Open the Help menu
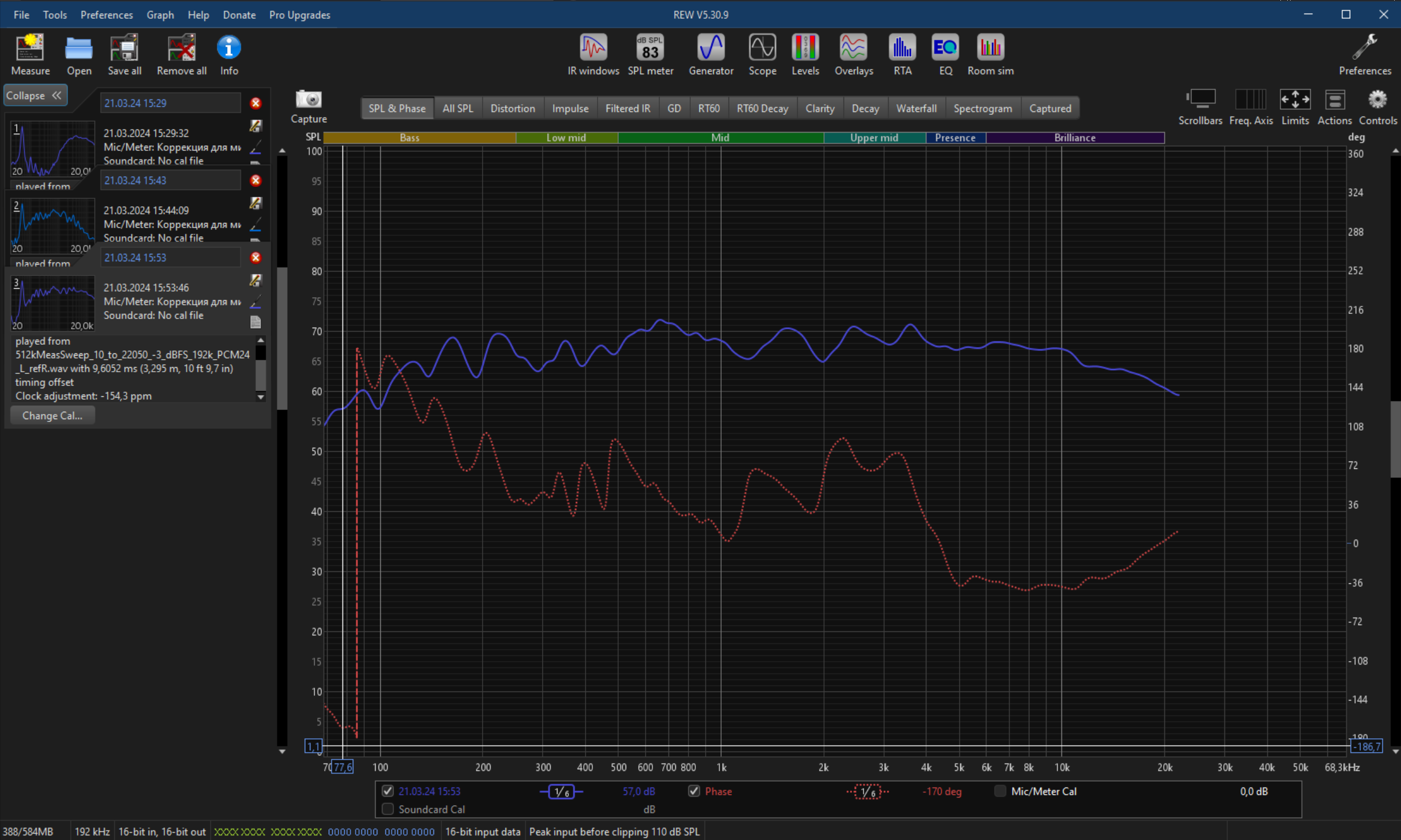This screenshot has width=1401, height=840. (198, 15)
